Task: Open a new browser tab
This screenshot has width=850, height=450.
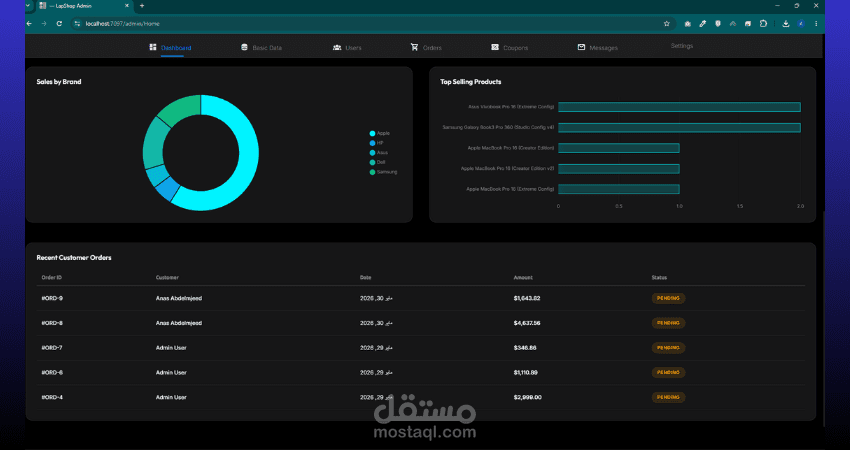Action: pyautogui.click(x=142, y=6)
